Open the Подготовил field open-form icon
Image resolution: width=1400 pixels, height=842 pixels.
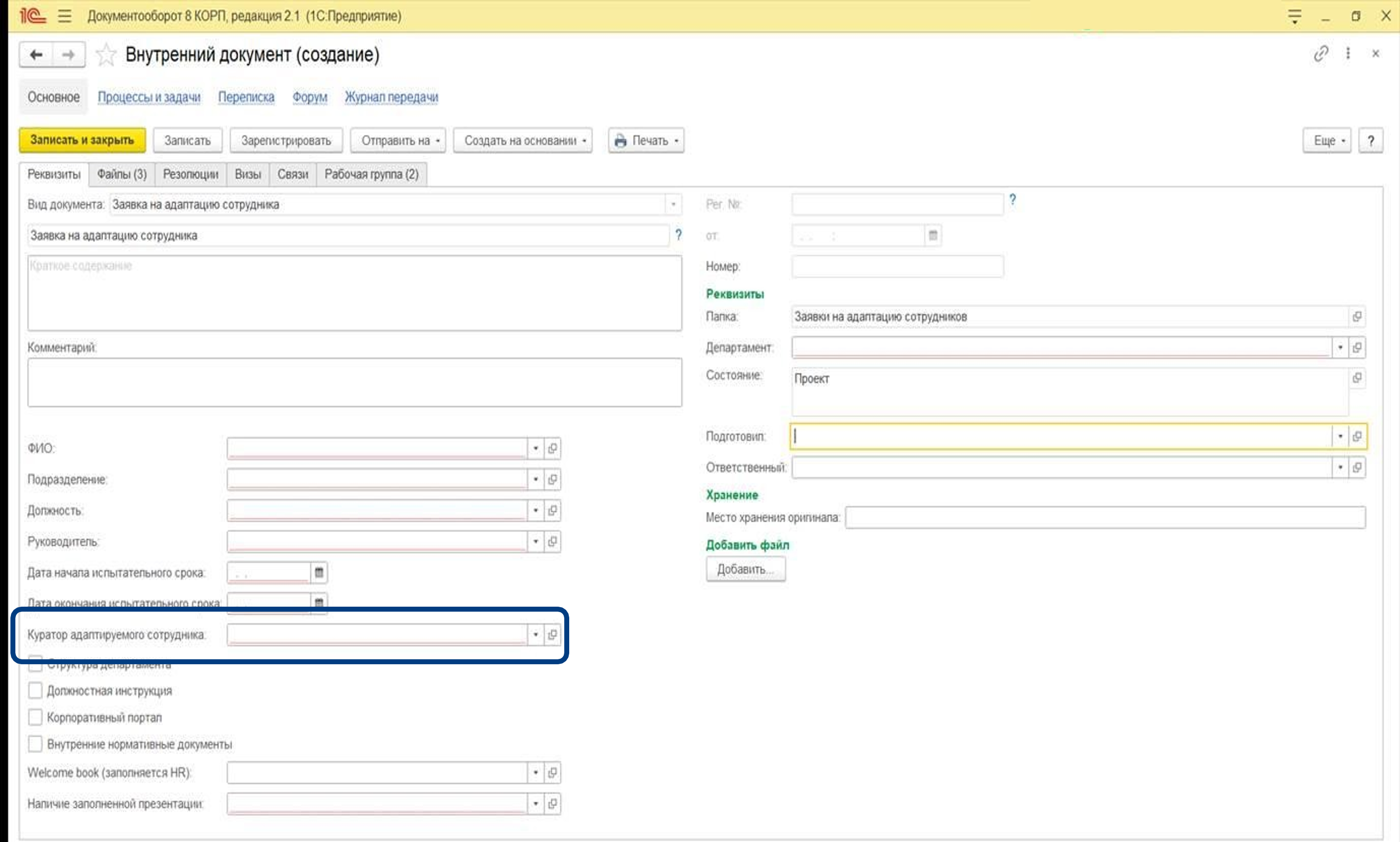[x=1357, y=436]
